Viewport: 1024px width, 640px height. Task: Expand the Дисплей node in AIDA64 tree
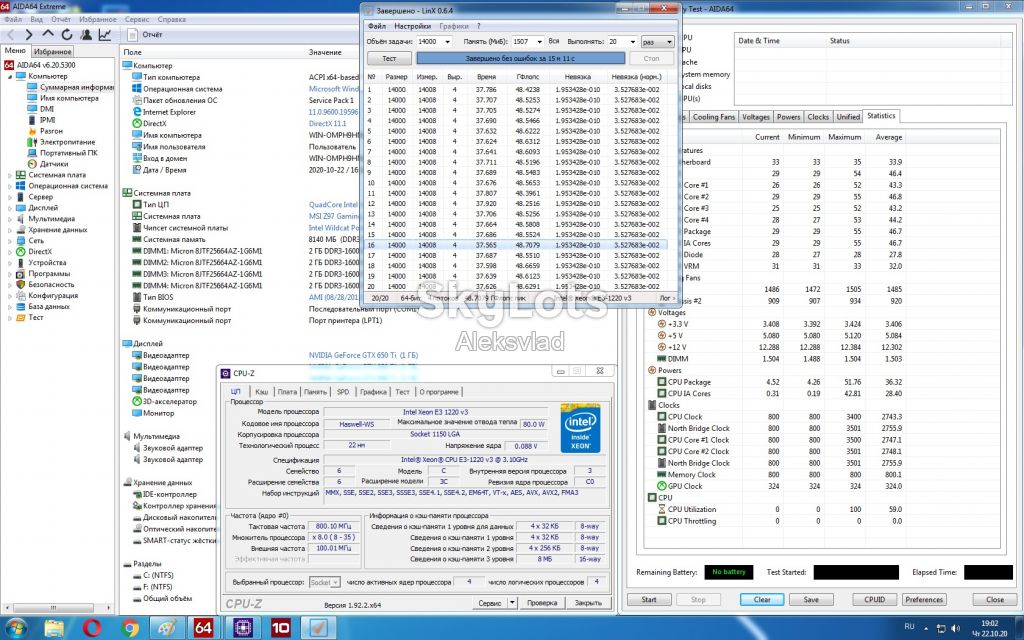[10, 208]
